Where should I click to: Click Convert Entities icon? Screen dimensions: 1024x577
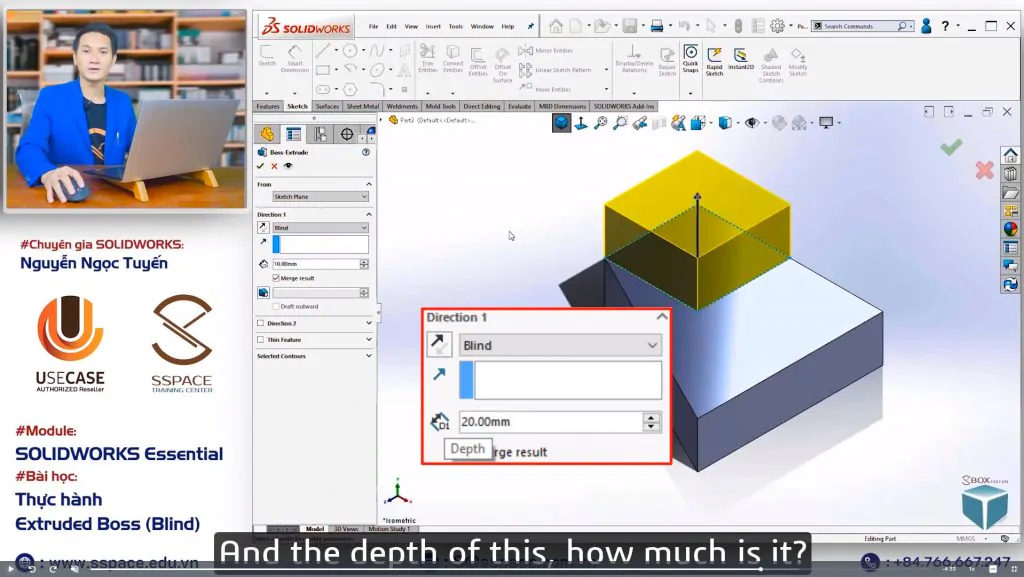[x=453, y=57]
